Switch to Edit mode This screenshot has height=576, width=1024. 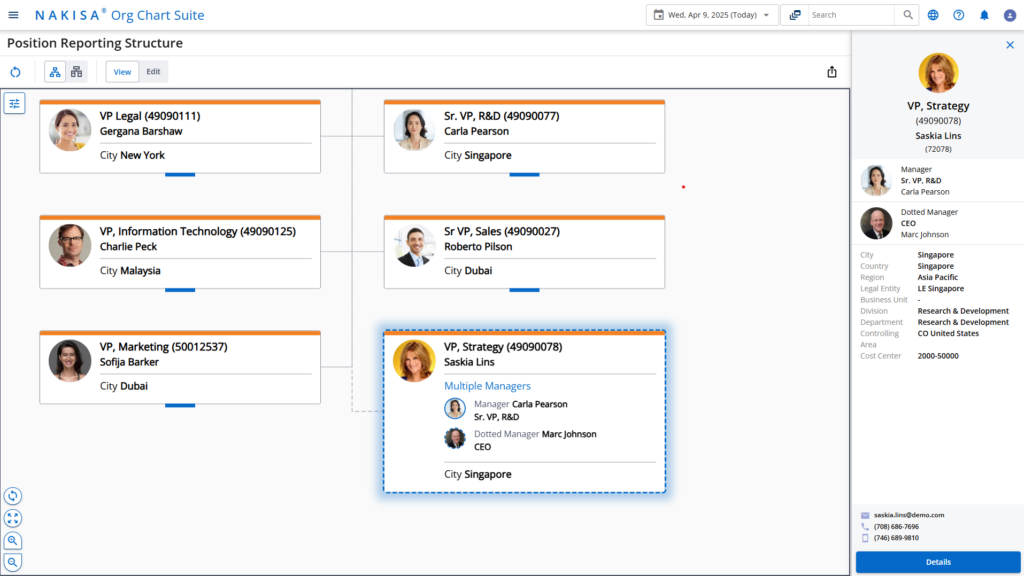click(x=153, y=71)
